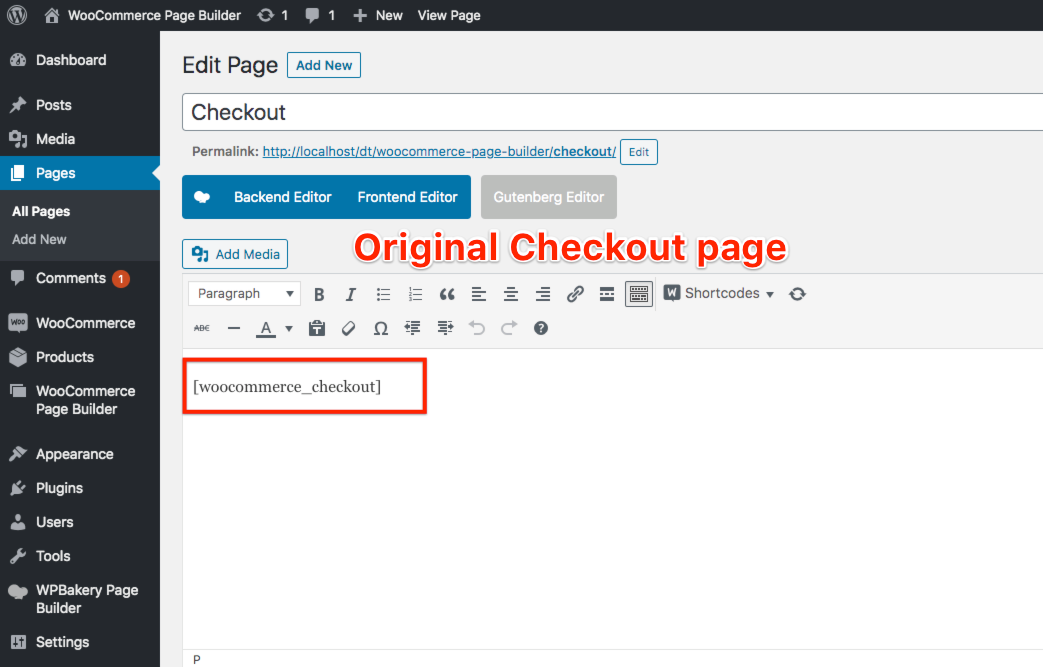Screen dimensions: 1043x667
Task: Toggle bold formatting
Action: pos(319,294)
